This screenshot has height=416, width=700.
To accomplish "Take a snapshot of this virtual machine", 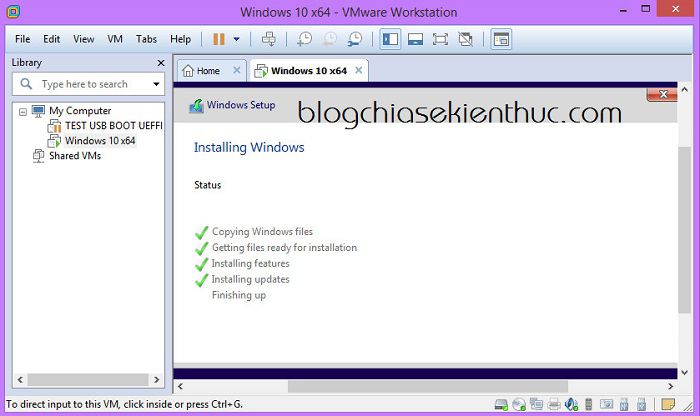I will click(x=304, y=39).
